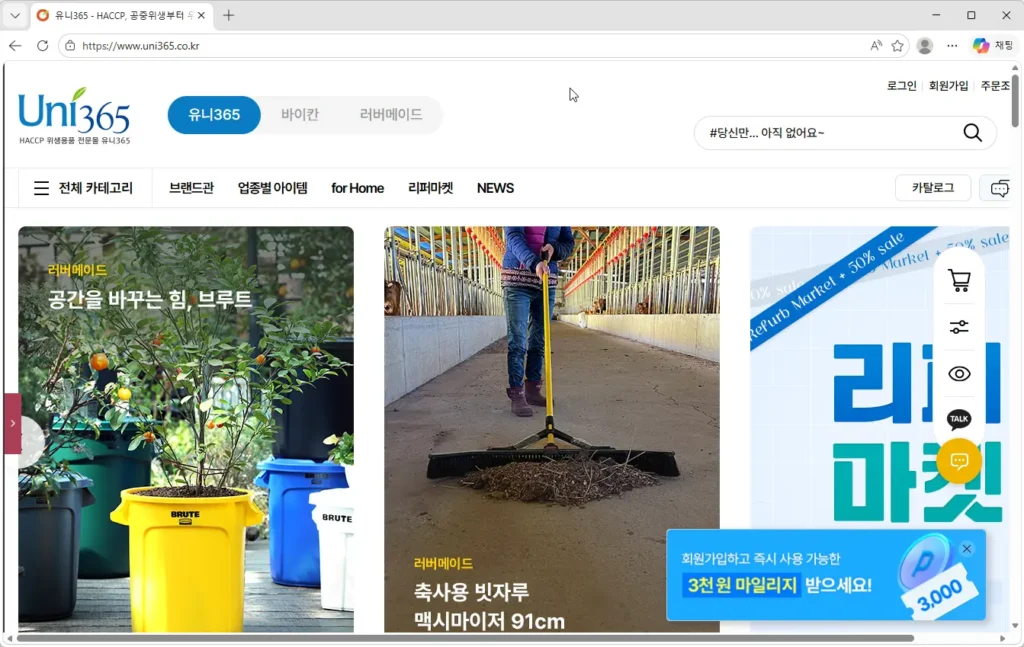Click the 3천원 마일리지 받으세요 popup
Image resolution: width=1024 pixels, height=647 pixels.
(825, 575)
